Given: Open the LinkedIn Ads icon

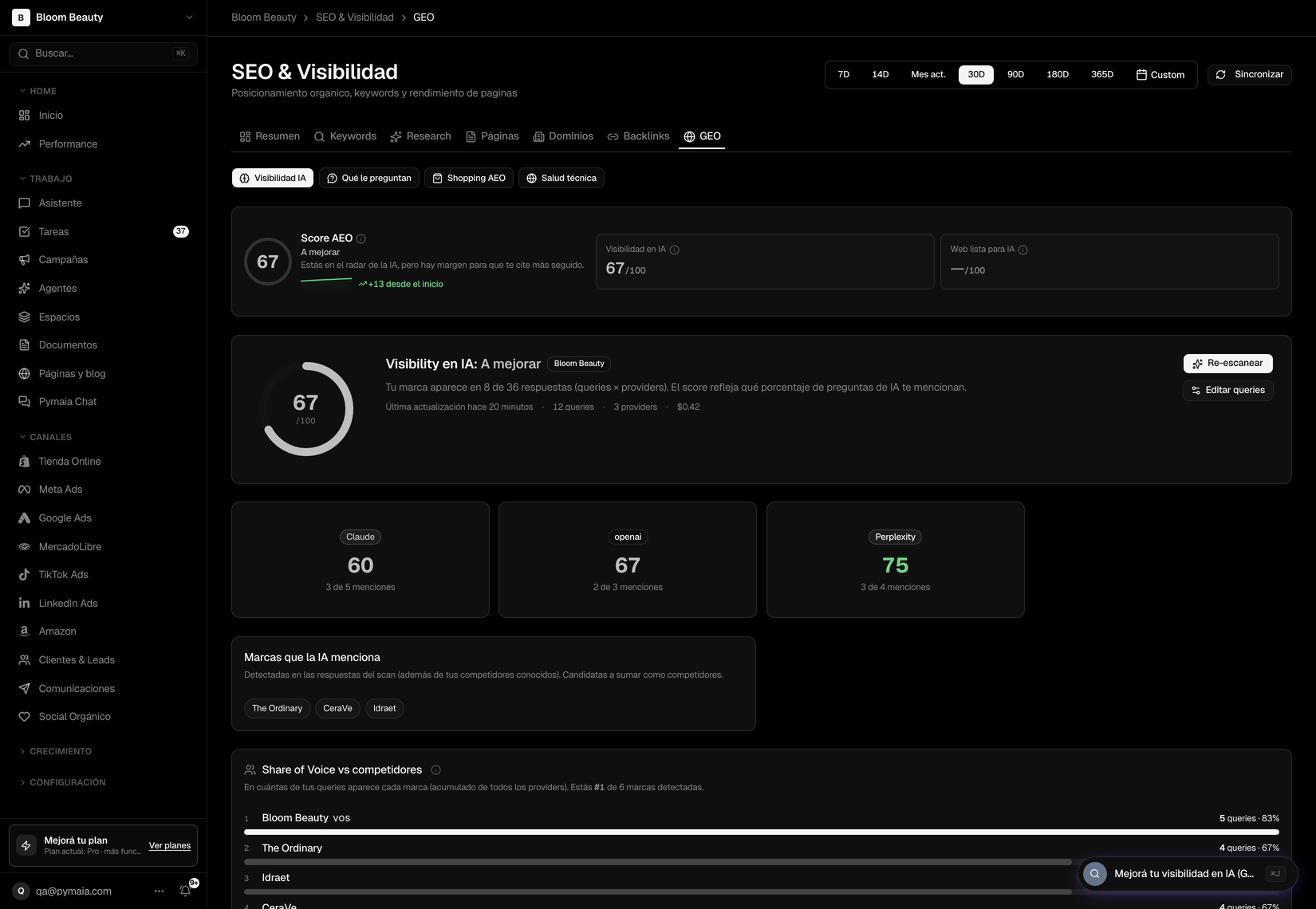Looking at the screenshot, I should click(x=24, y=604).
